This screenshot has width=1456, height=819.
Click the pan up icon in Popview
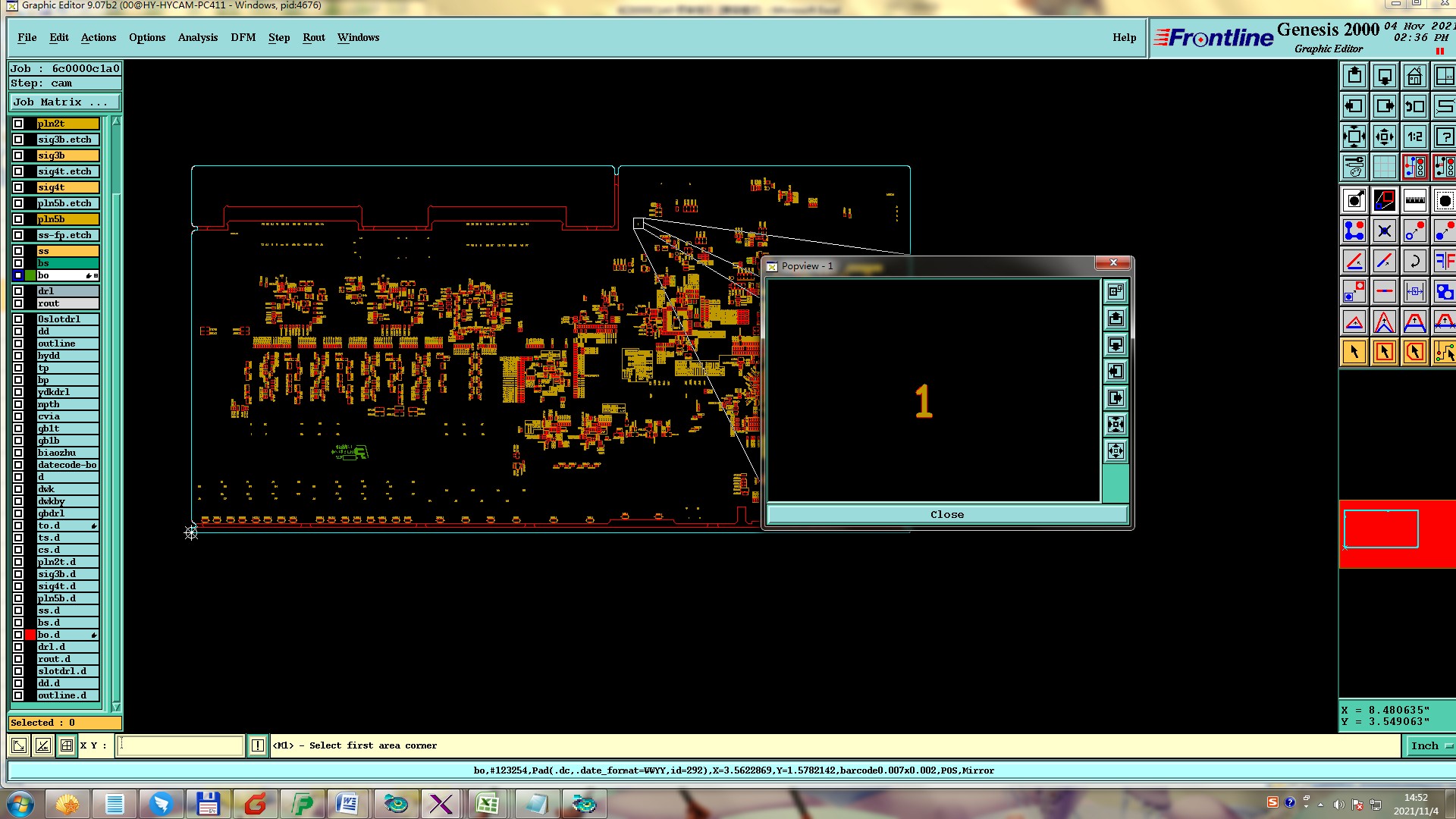pos(1116,318)
